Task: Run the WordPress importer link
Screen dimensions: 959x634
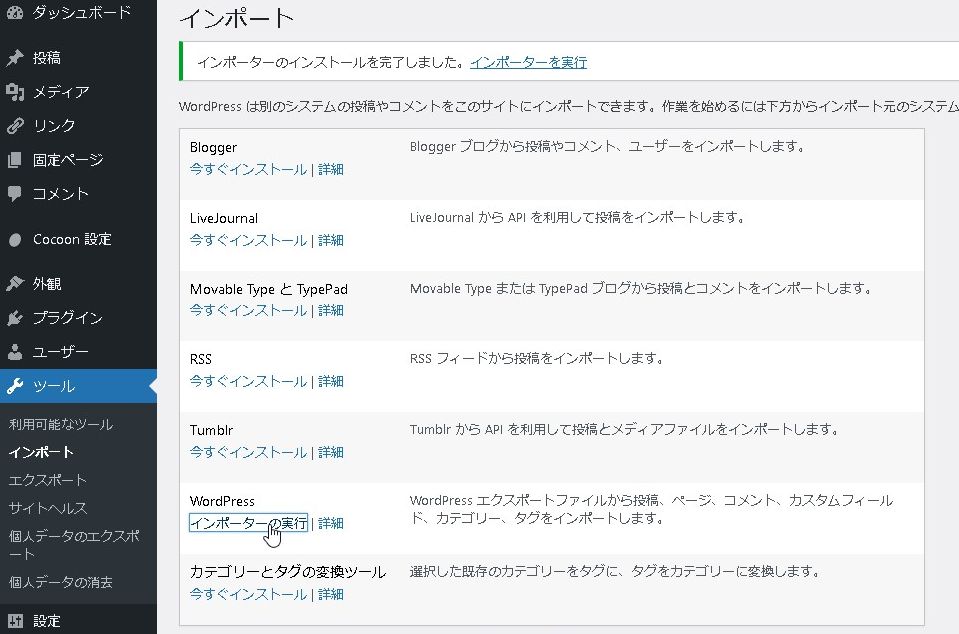Action: [x=248, y=523]
